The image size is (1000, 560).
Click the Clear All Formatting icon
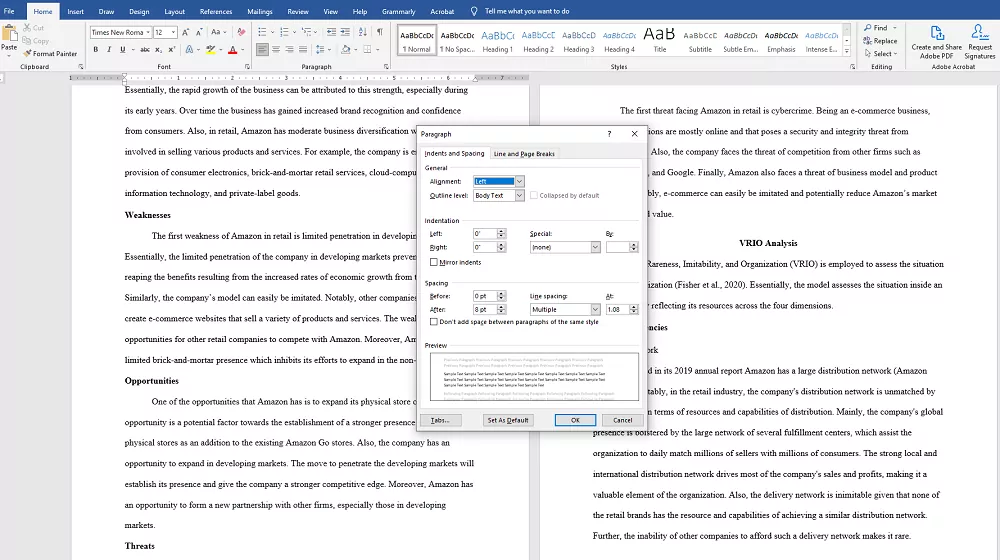point(241,32)
